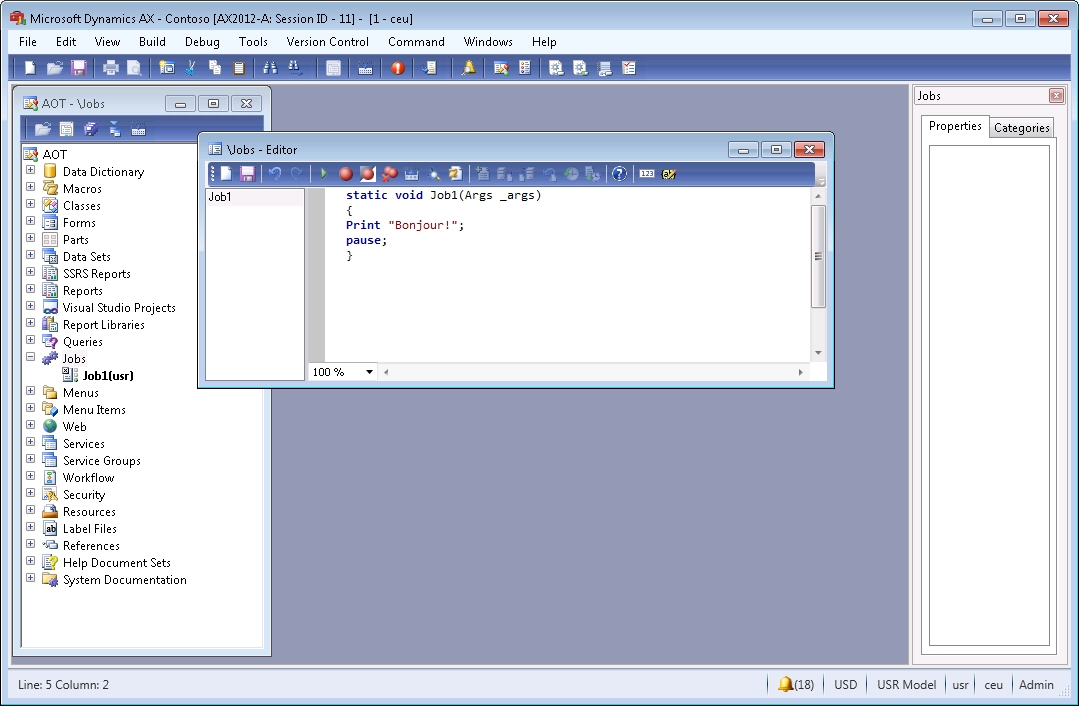Click the editor vertical scrollbar thumb
Image resolution: width=1079 pixels, height=706 pixels.
pos(818,256)
